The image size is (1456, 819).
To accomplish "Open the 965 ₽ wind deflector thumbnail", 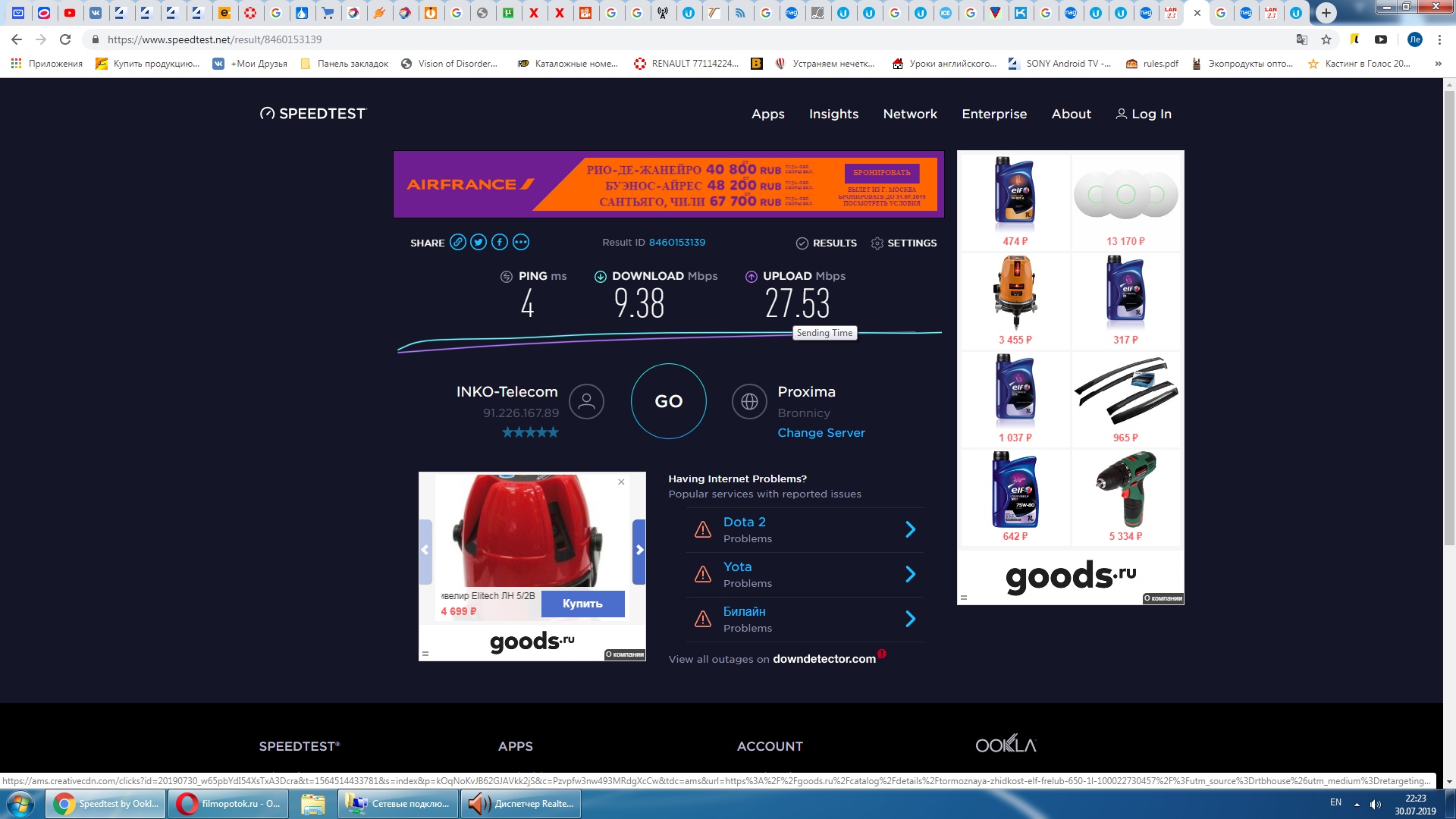I will (1126, 399).
